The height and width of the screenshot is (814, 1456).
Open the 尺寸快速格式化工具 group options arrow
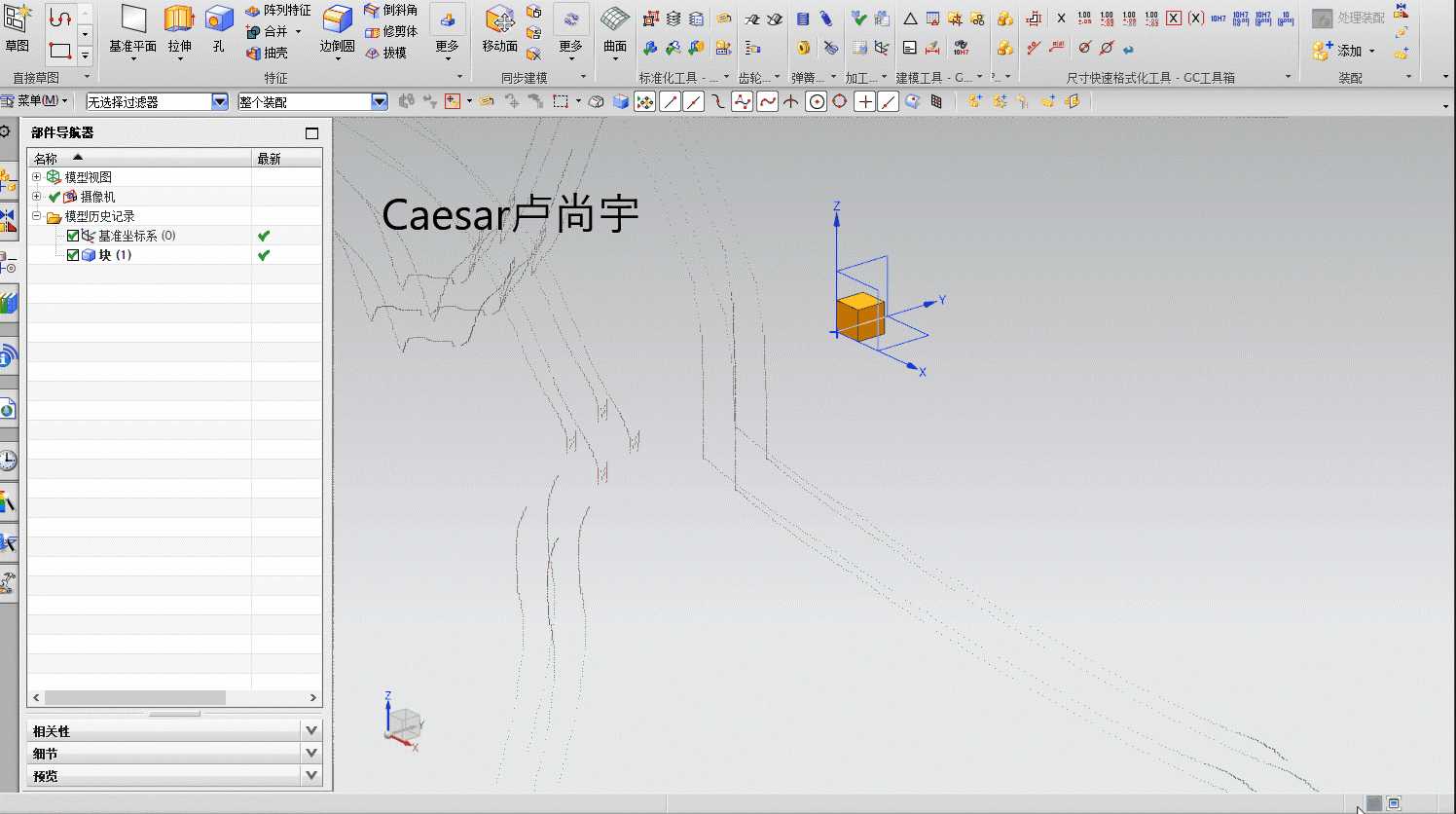(x=1288, y=77)
